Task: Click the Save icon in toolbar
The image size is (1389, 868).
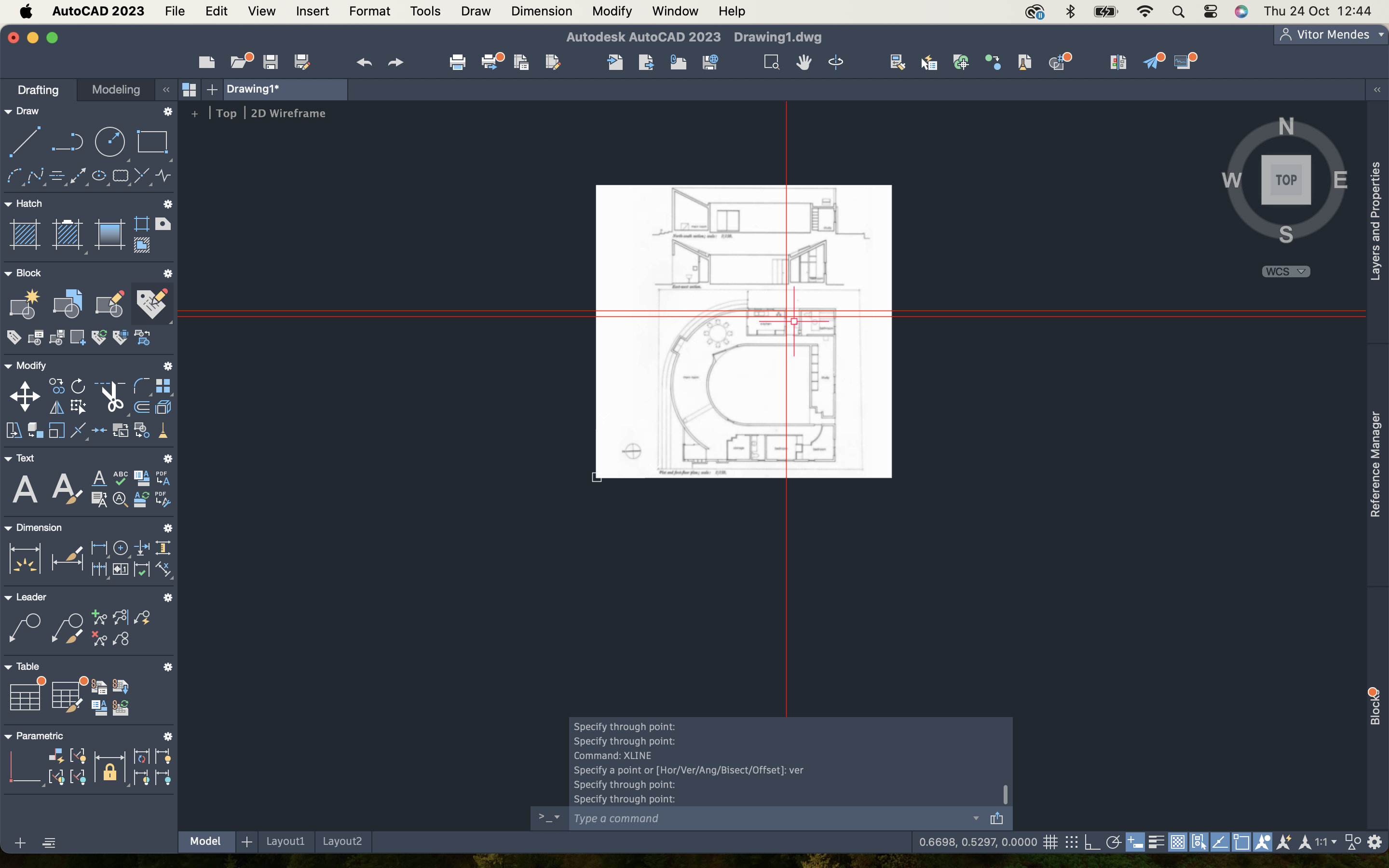Action: [271, 61]
